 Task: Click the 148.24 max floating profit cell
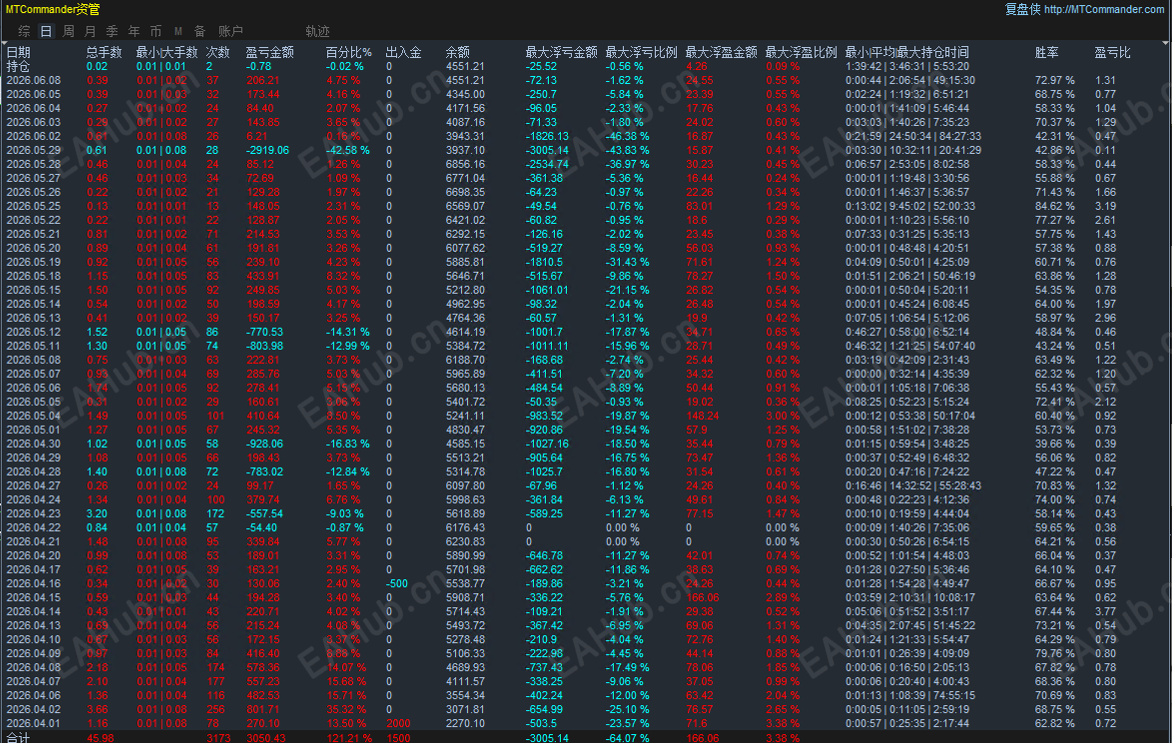[x=702, y=416]
